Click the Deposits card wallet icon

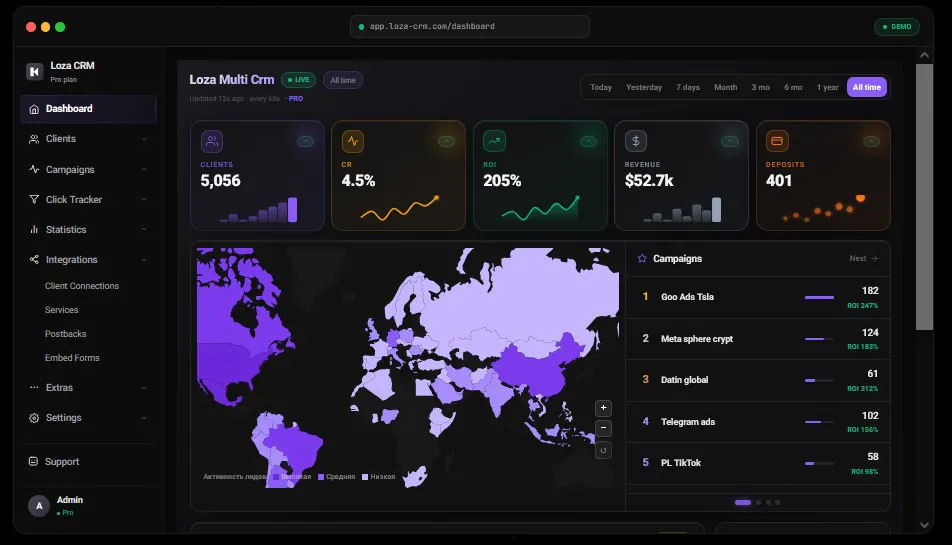777,141
